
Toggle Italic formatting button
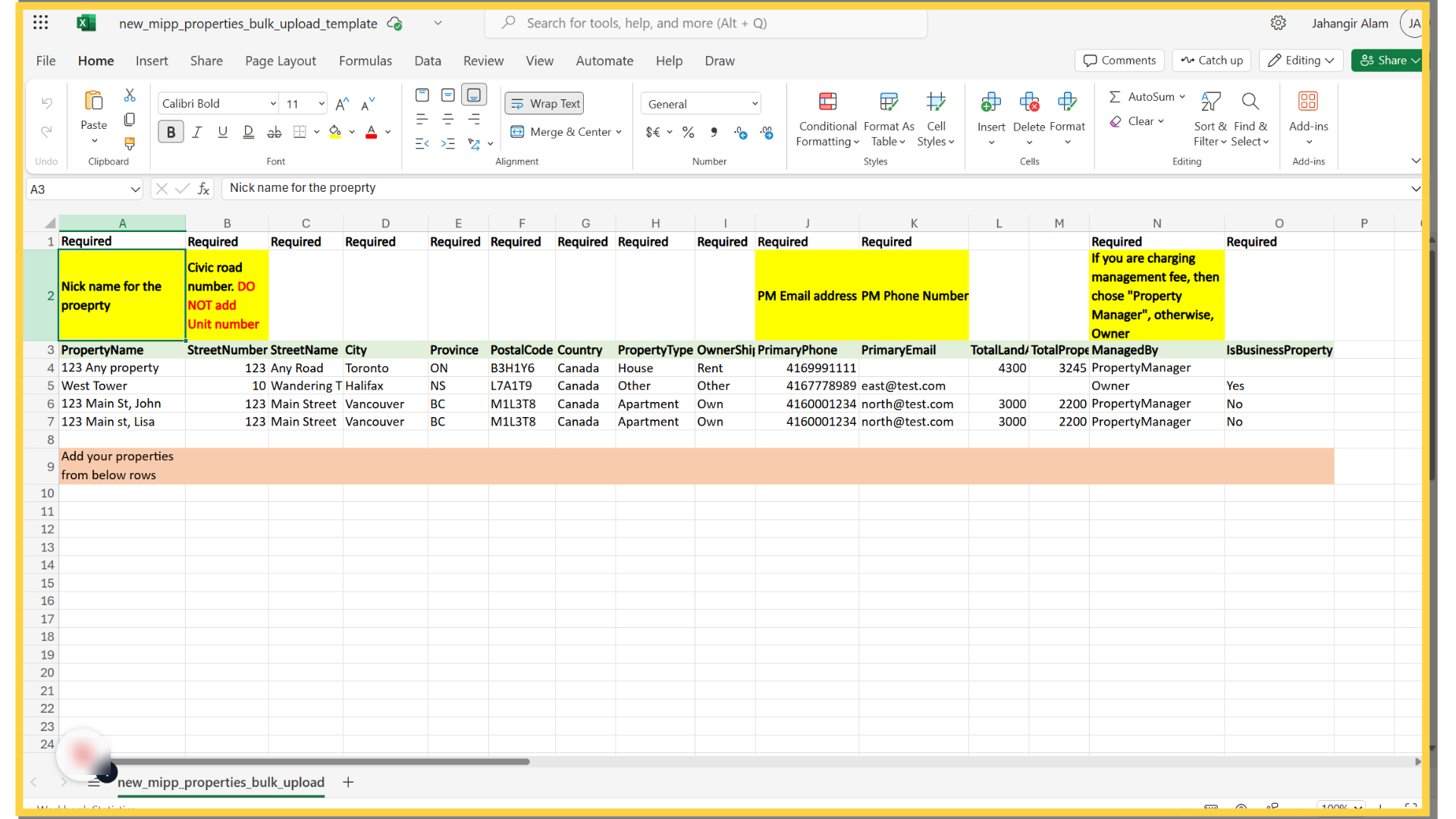[x=197, y=132]
